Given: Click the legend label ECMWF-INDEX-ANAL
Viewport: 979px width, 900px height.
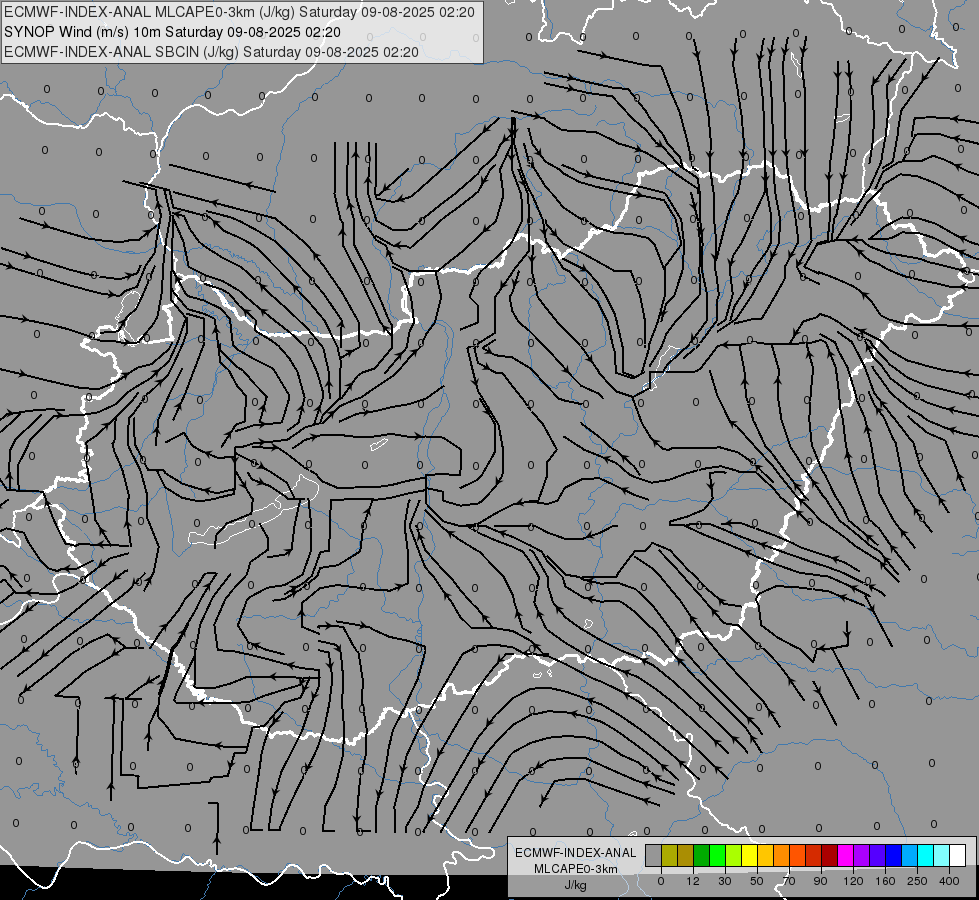Looking at the screenshot, I should [x=576, y=853].
